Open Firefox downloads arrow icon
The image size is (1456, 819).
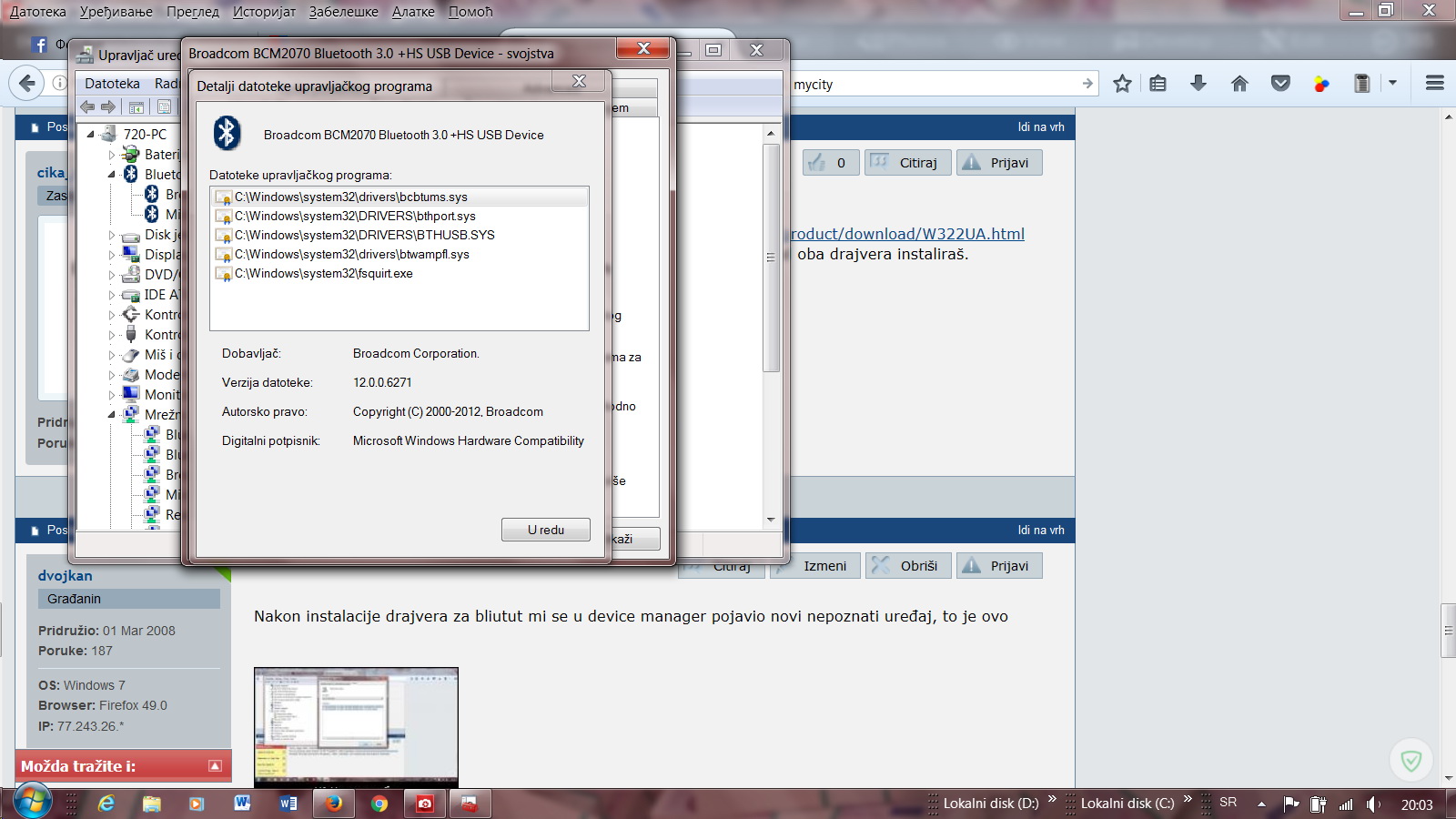[1198, 84]
